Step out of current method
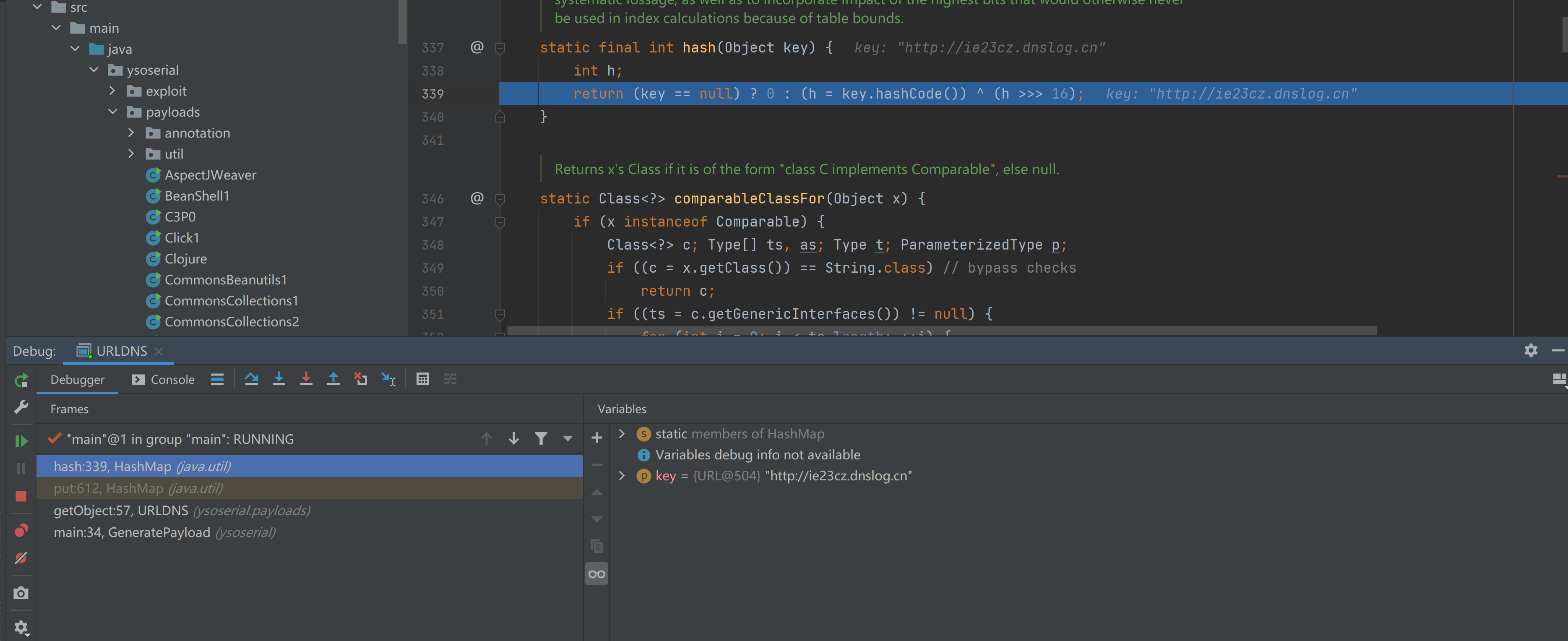The image size is (1568, 641). point(333,379)
